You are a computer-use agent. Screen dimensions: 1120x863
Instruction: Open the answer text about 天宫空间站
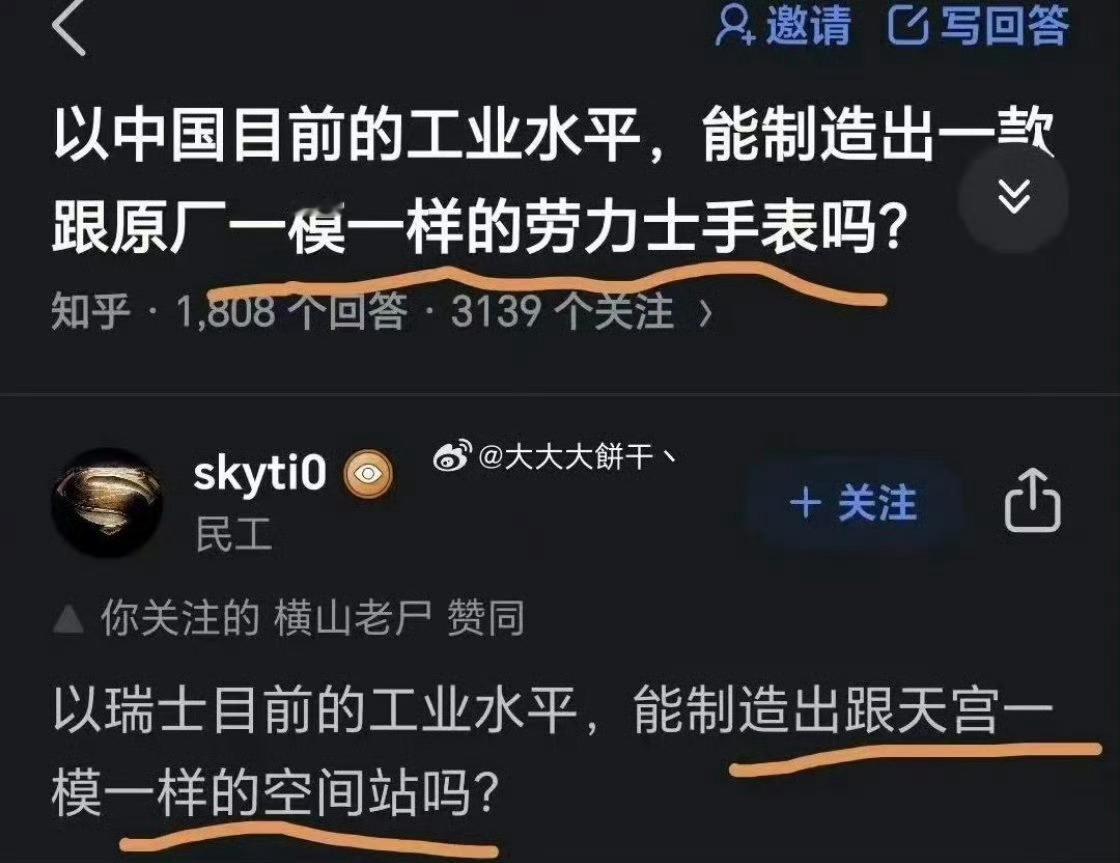click(x=554, y=752)
